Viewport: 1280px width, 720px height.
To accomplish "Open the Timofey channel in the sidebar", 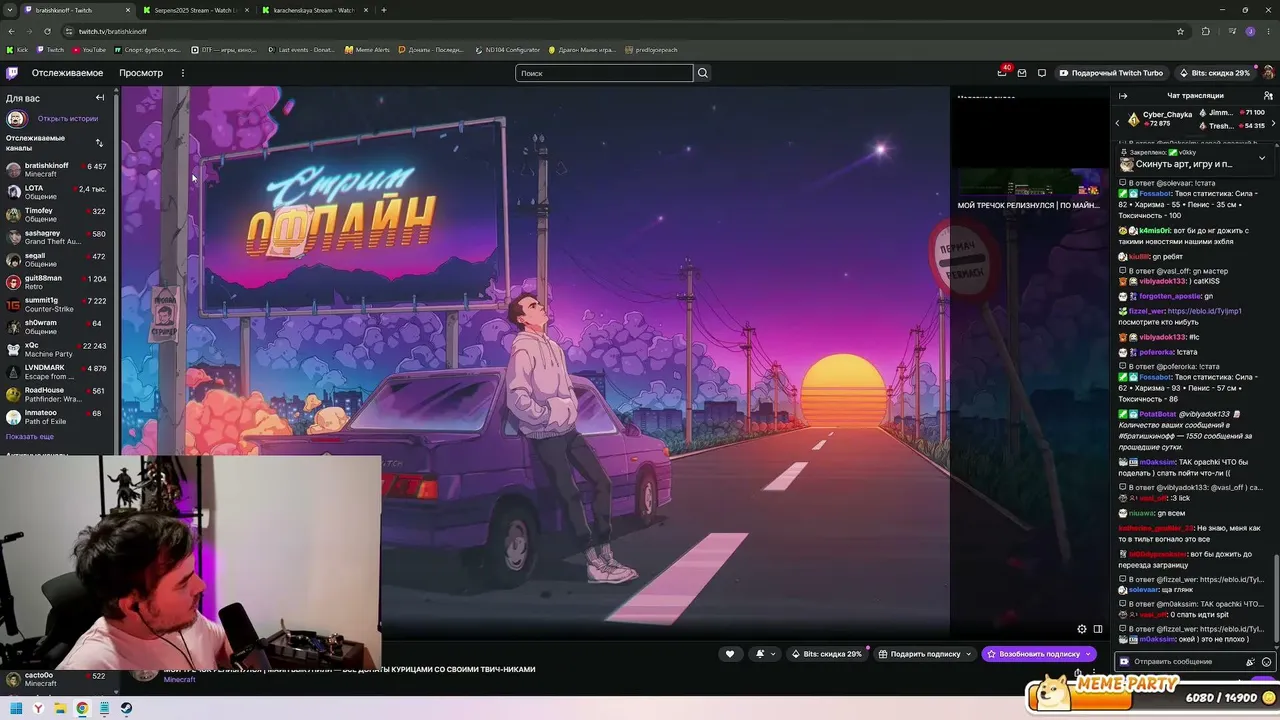I will click(x=58, y=215).
